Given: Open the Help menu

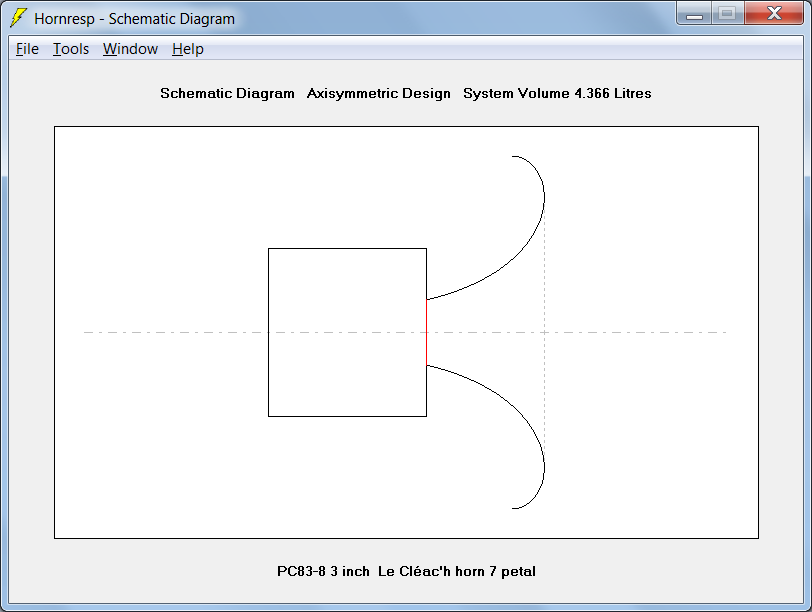Looking at the screenshot, I should pos(188,49).
